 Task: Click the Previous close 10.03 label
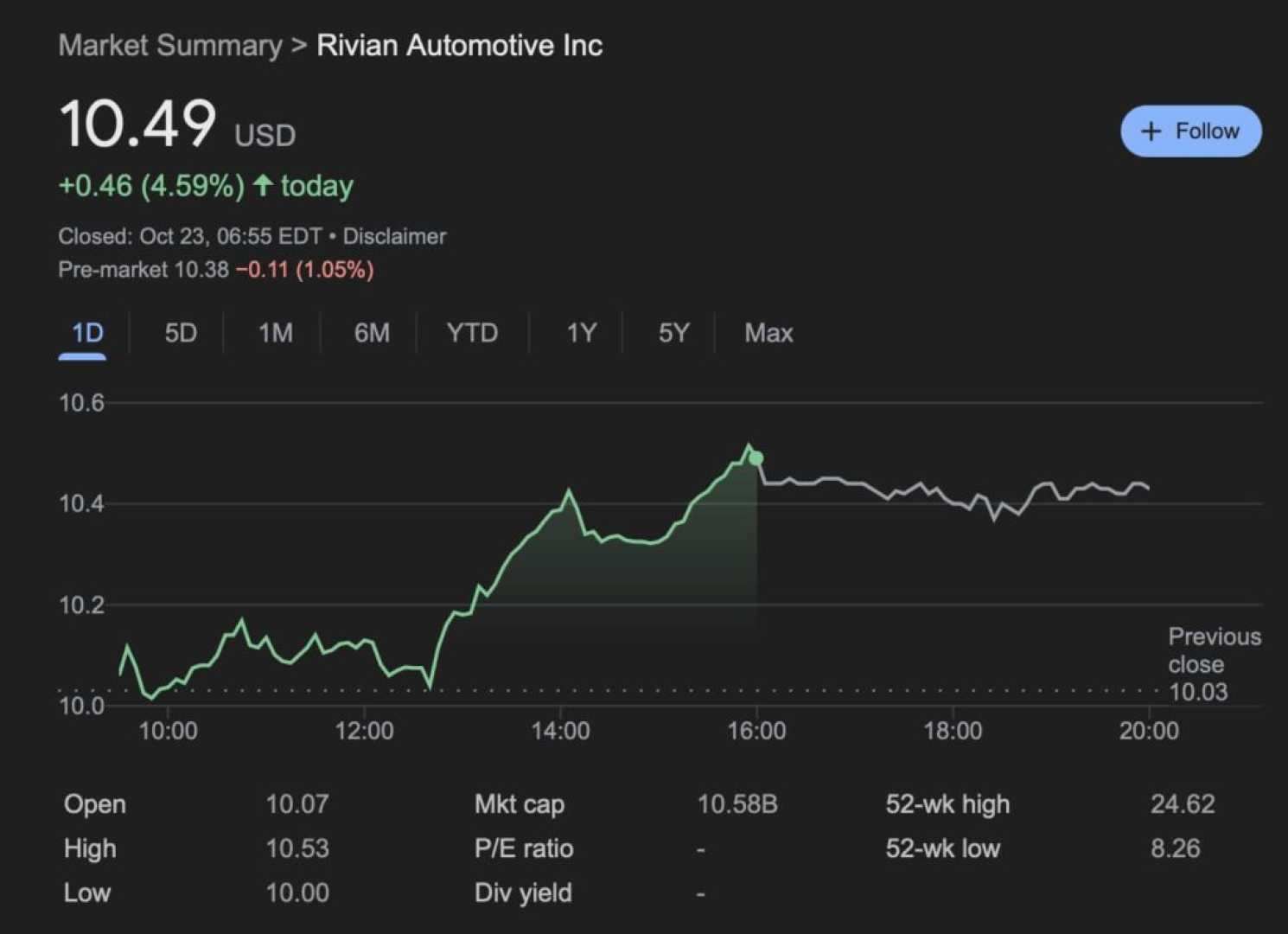pos(1214,664)
